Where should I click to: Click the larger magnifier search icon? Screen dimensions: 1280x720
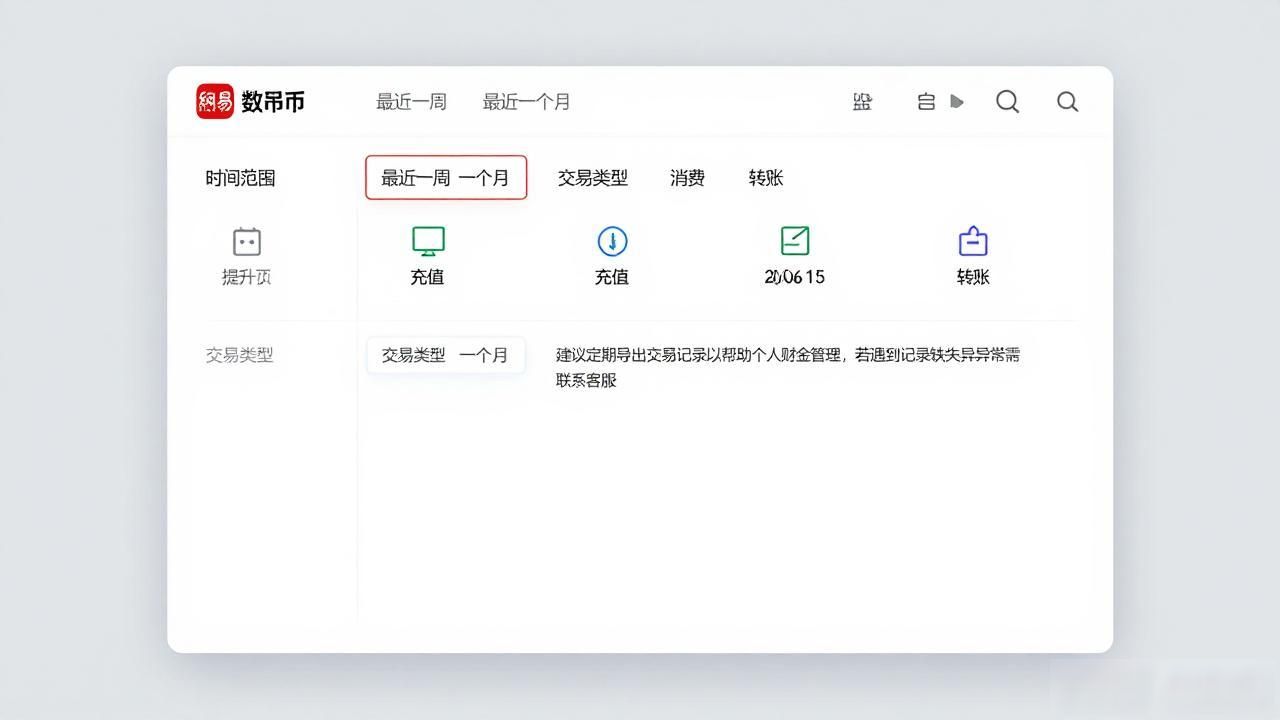point(1008,102)
